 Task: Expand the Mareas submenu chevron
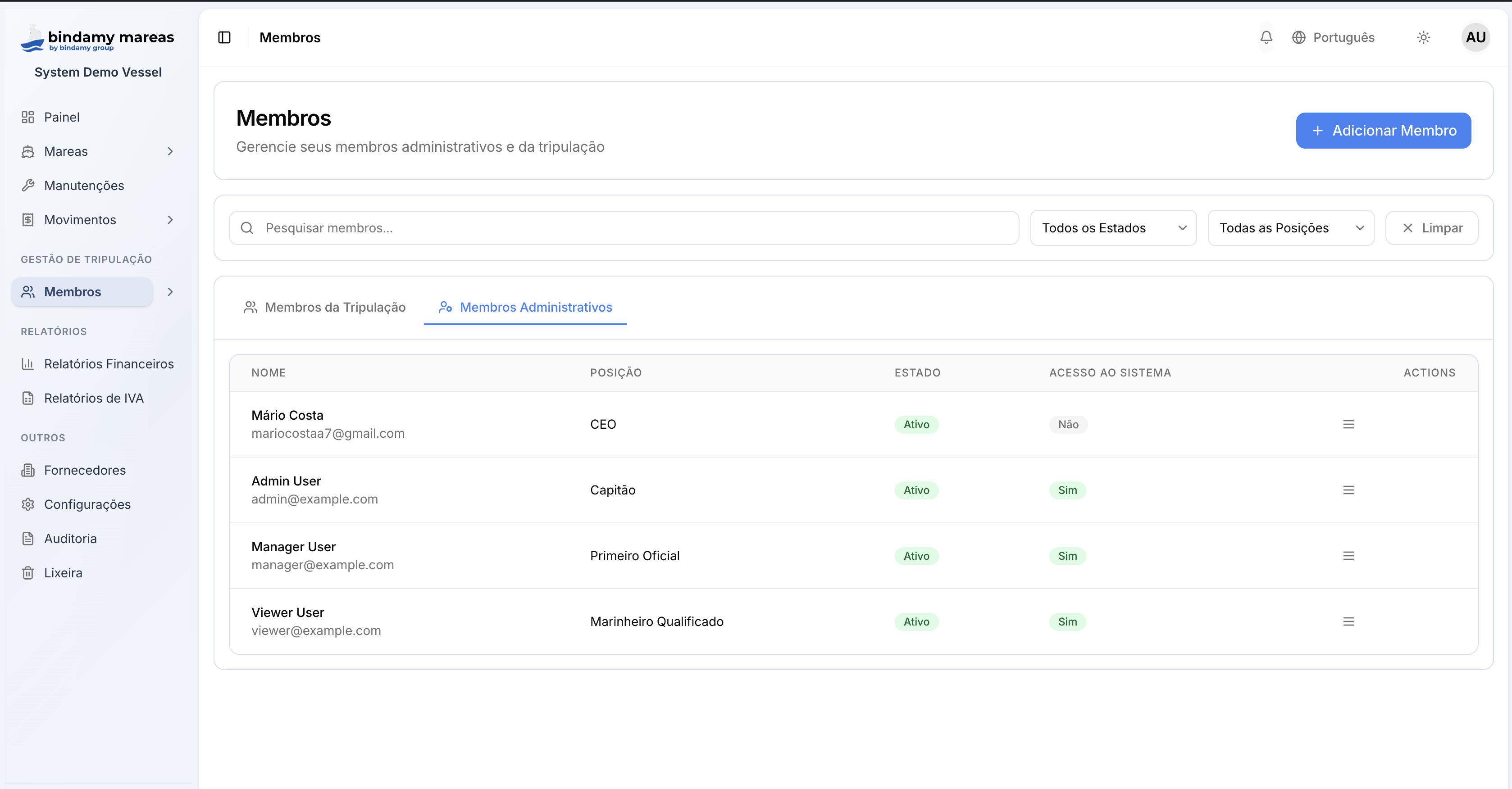click(170, 151)
